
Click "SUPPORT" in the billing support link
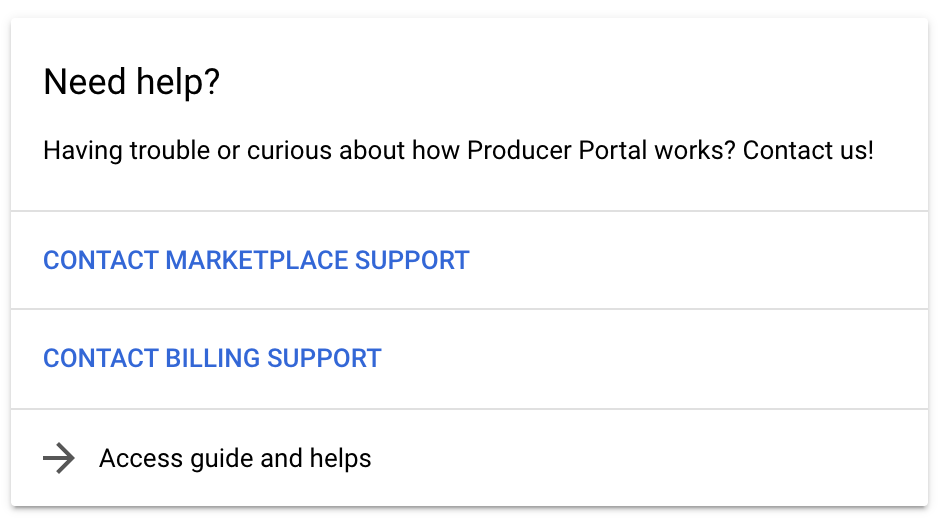324,358
